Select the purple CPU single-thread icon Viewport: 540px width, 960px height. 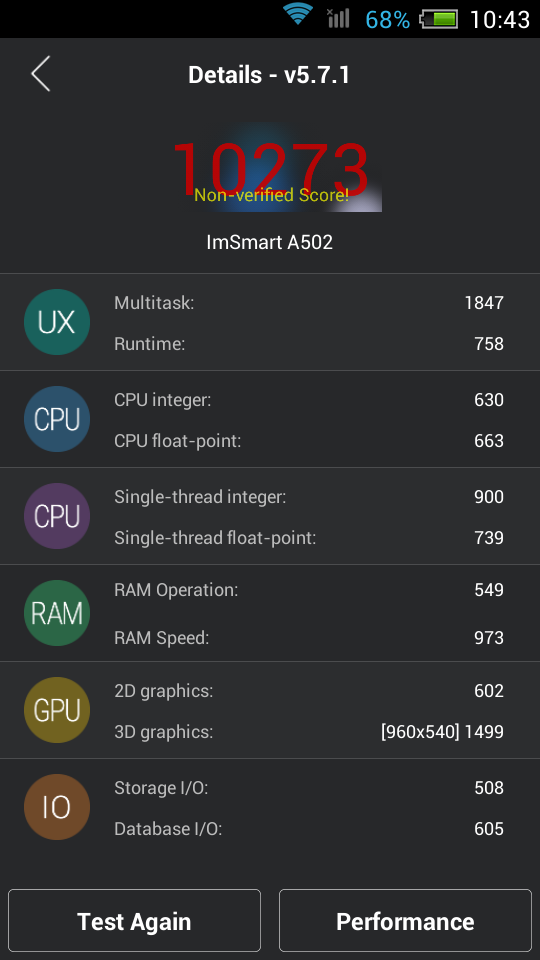tap(57, 516)
